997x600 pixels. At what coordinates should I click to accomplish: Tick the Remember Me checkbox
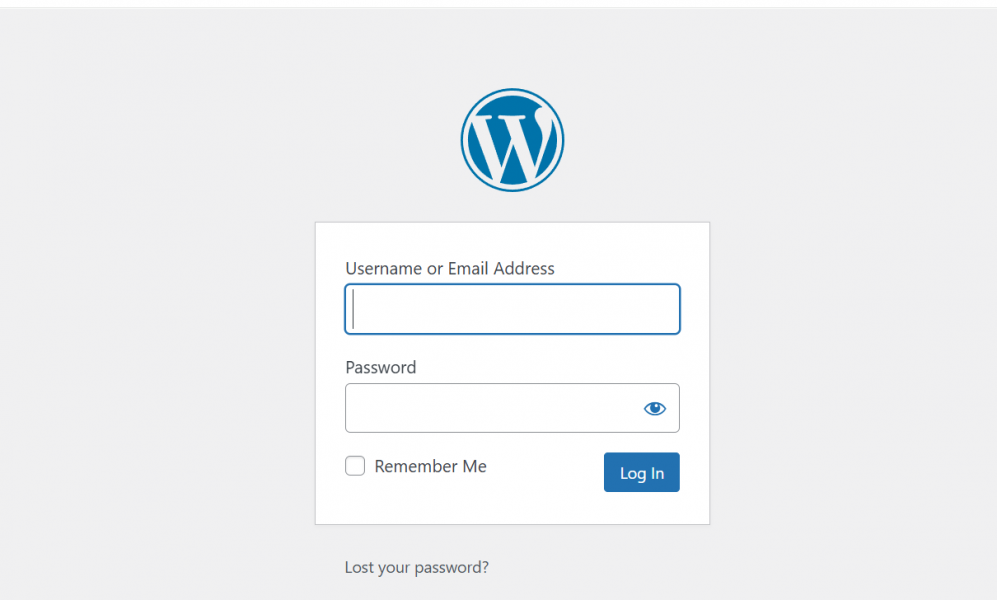355,466
